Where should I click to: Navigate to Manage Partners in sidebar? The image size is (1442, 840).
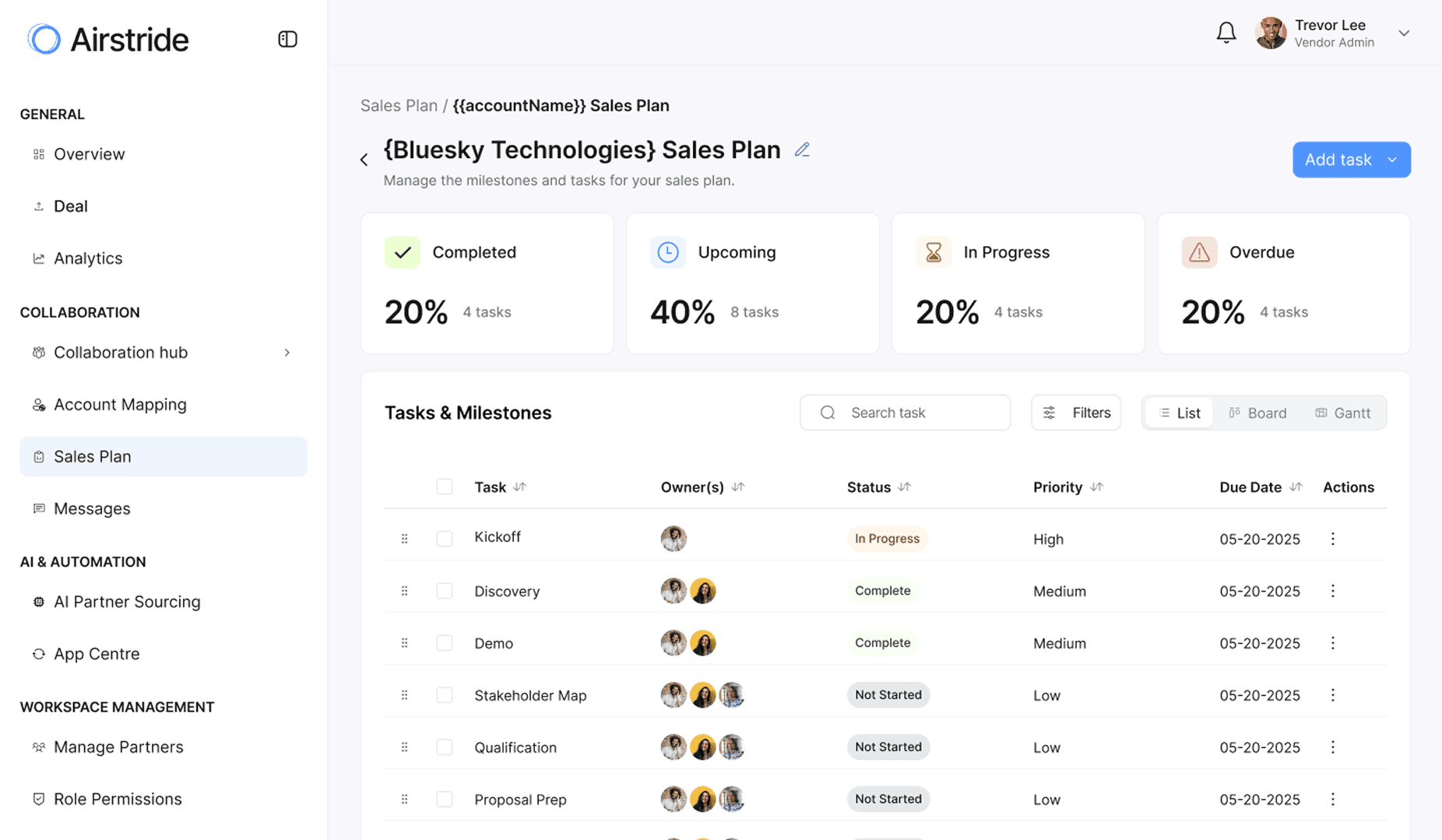tap(118, 747)
